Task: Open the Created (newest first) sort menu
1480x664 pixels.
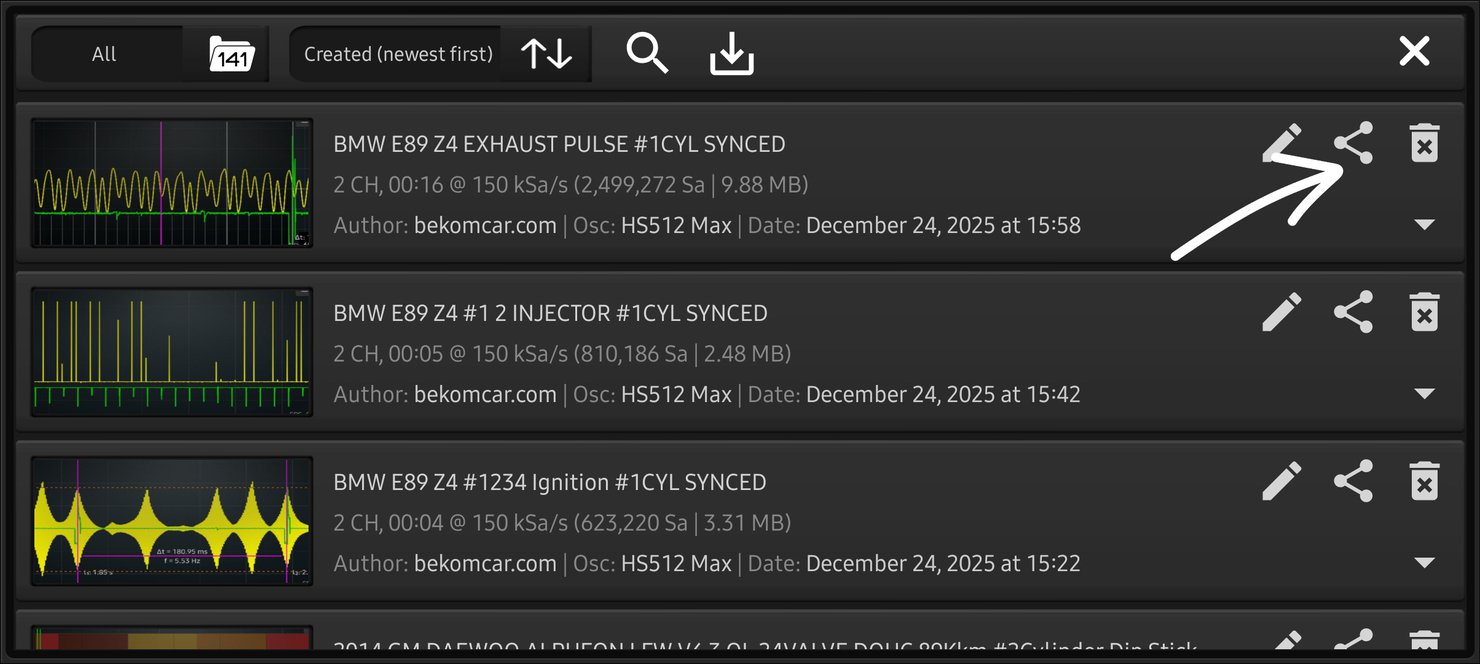Action: coord(398,54)
